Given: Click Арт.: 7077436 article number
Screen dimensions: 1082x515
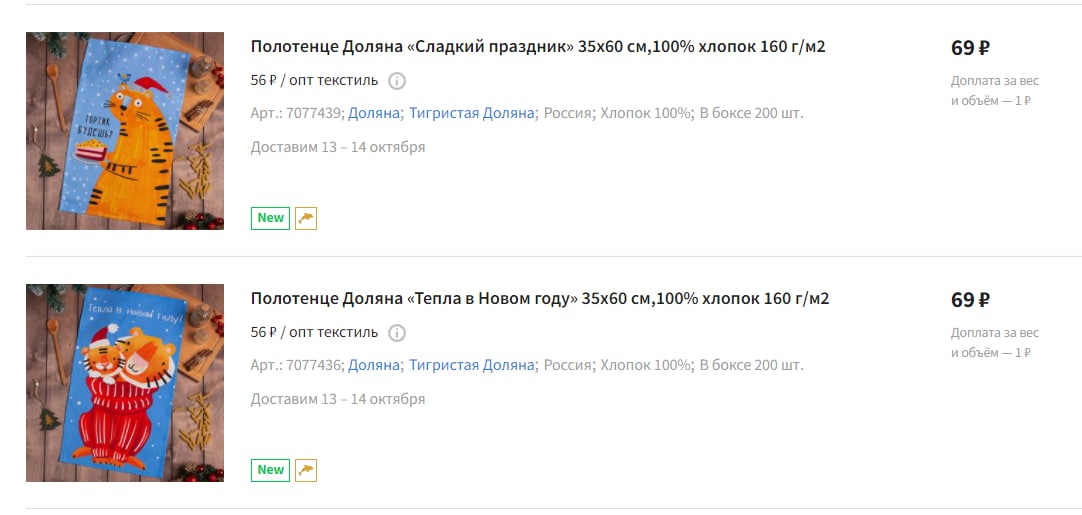Looking at the screenshot, I should pyautogui.click(x=297, y=365).
